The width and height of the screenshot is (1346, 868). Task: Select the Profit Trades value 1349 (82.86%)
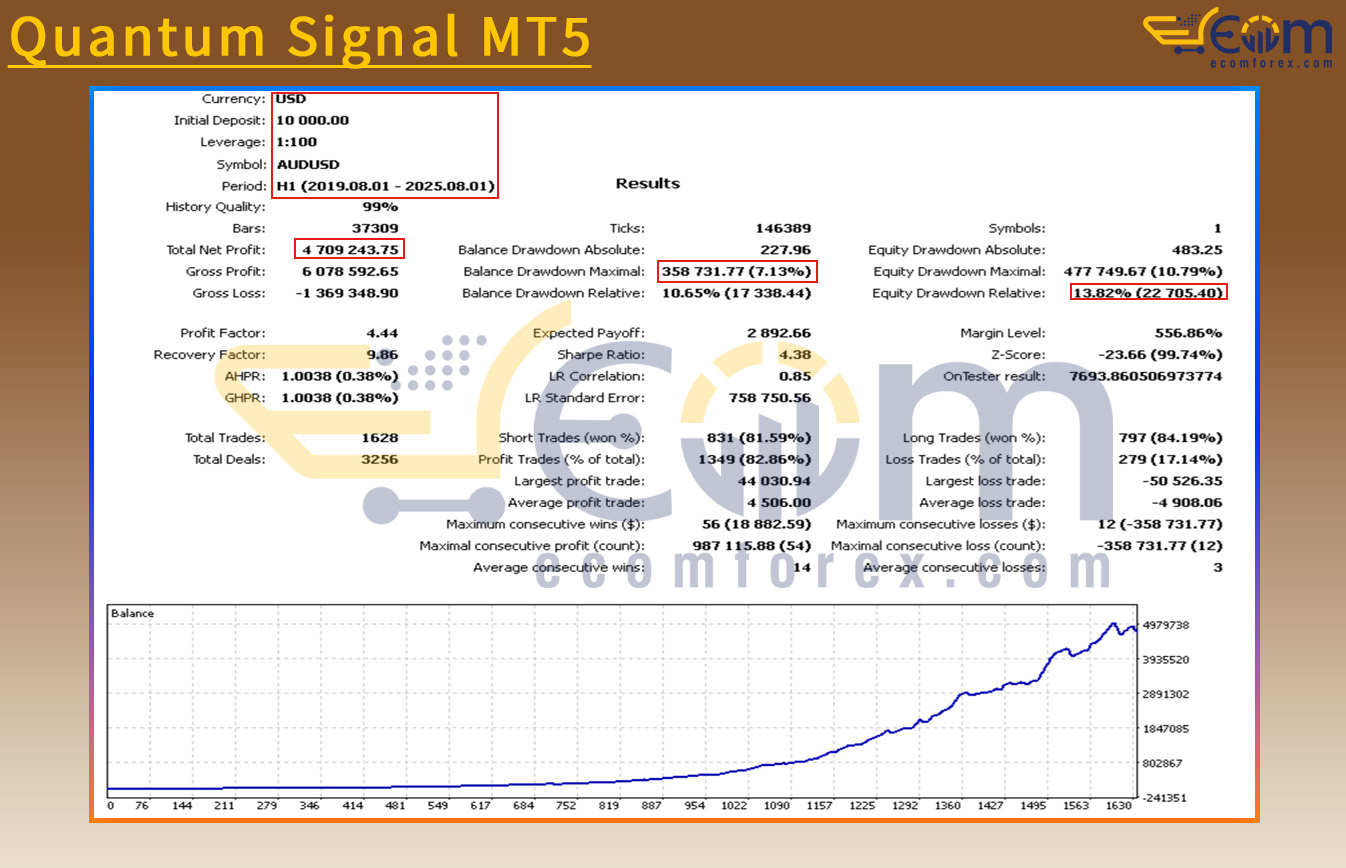tap(755, 460)
